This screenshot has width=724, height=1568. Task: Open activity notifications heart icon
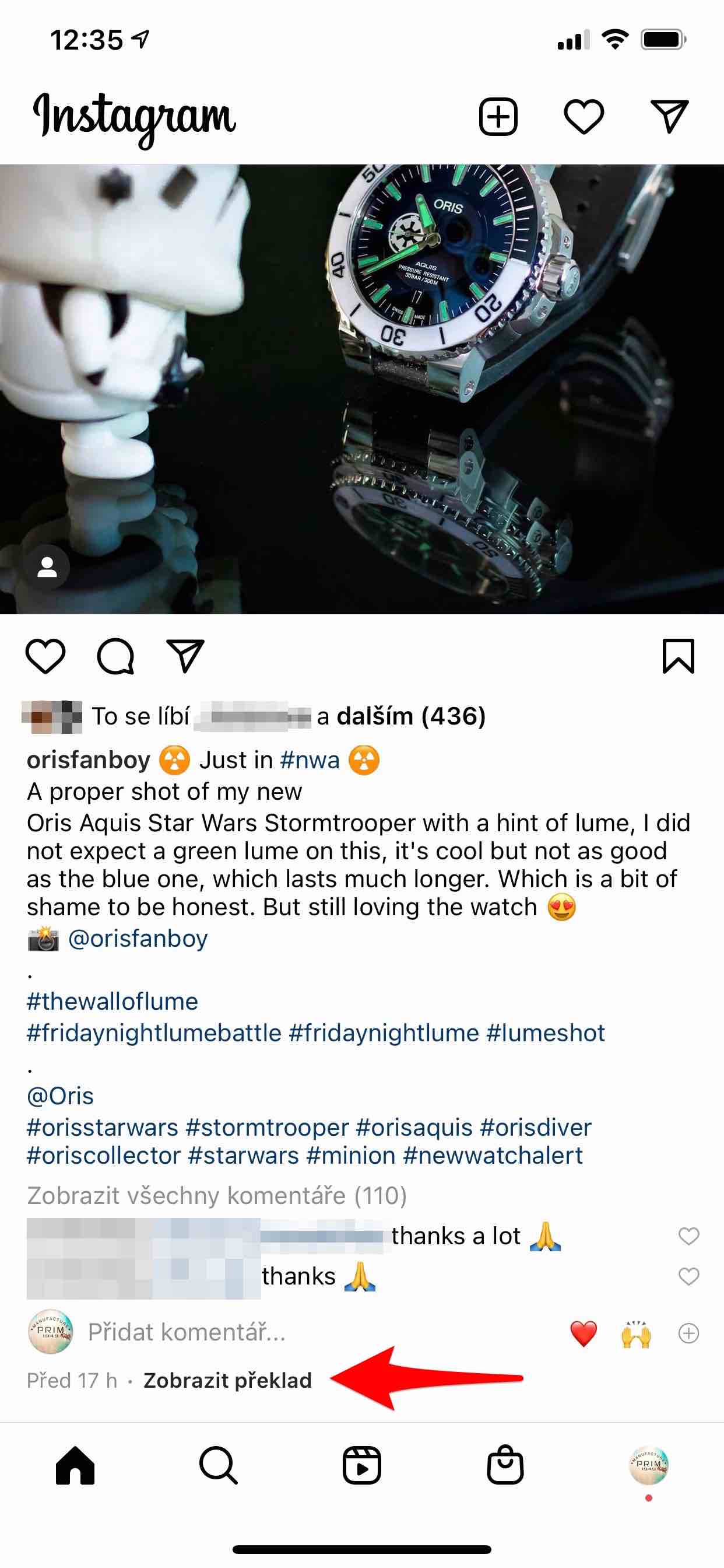point(584,116)
